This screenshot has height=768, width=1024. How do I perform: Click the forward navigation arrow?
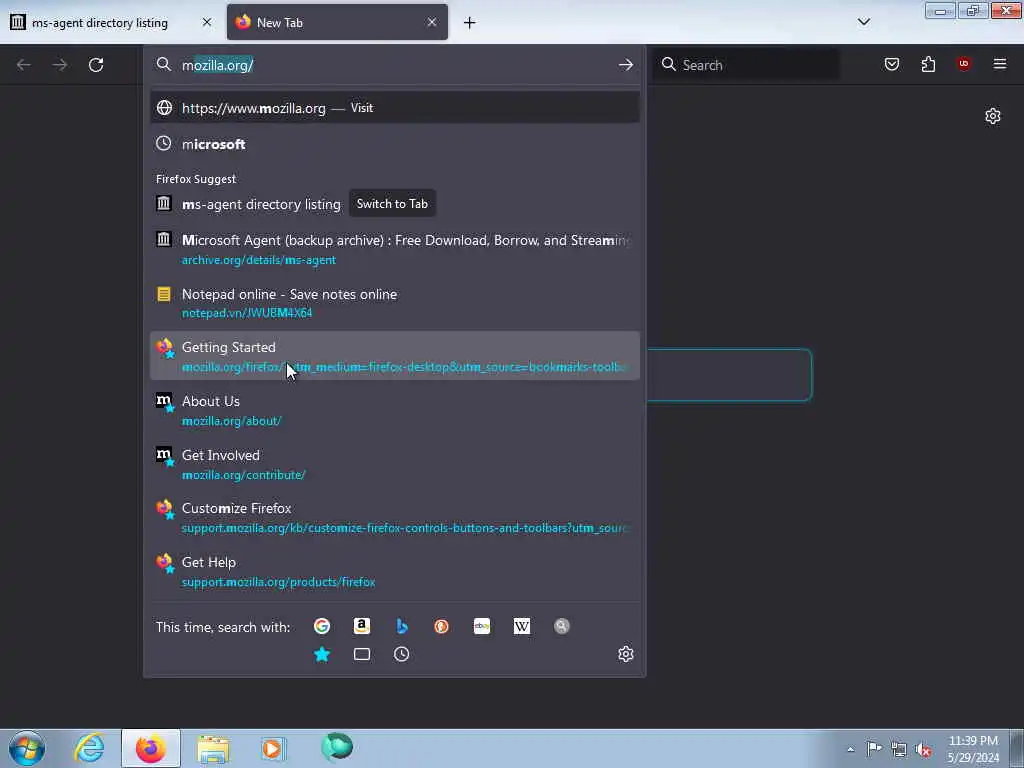(x=60, y=65)
